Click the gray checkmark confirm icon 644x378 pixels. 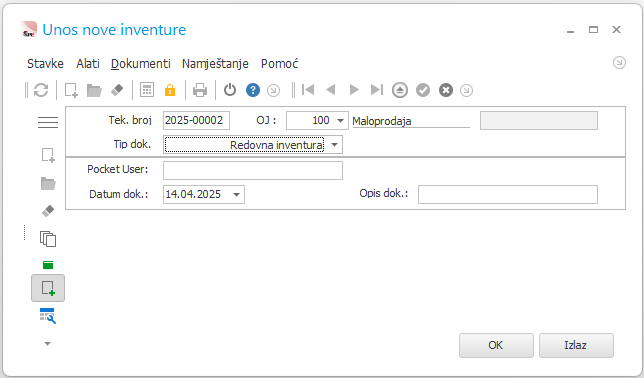tap(423, 90)
